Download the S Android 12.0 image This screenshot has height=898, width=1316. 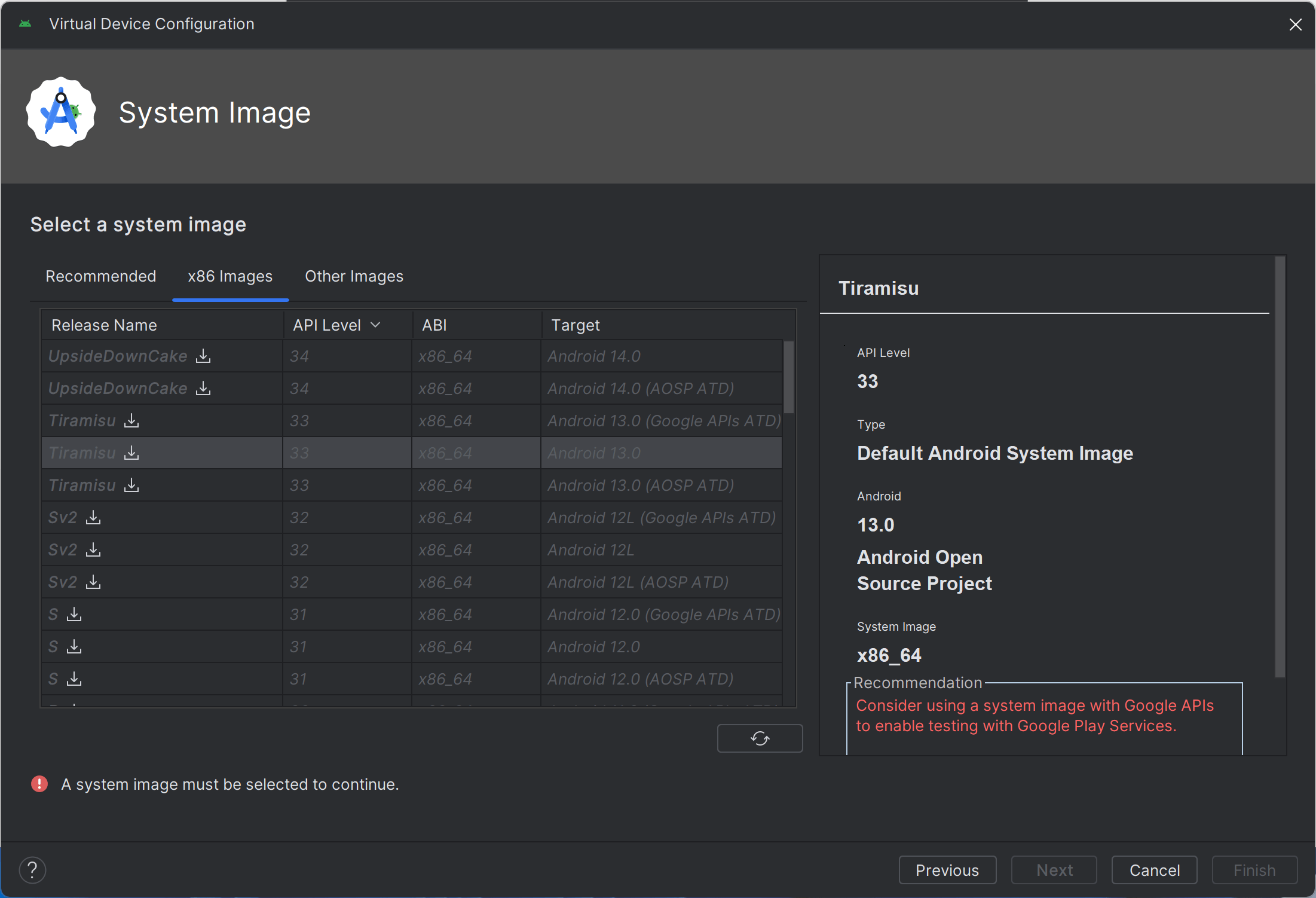74,647
